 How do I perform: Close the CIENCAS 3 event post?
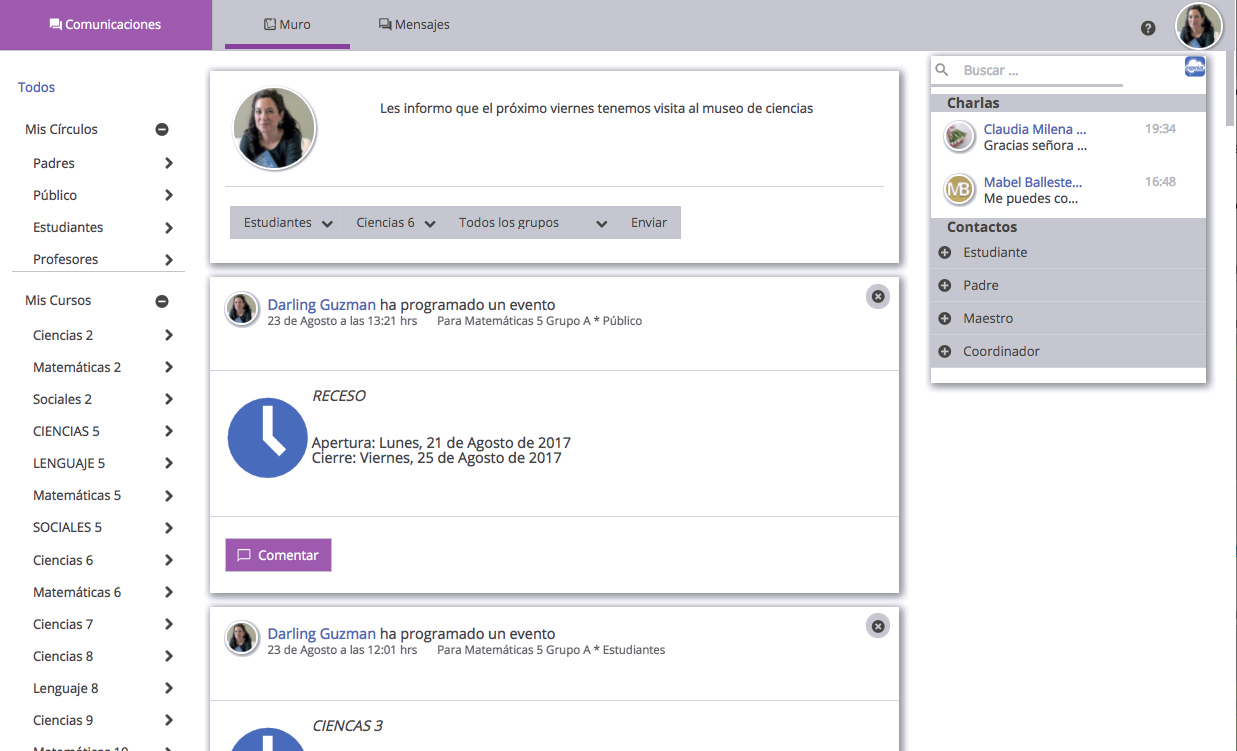click(x=877, y=626)
